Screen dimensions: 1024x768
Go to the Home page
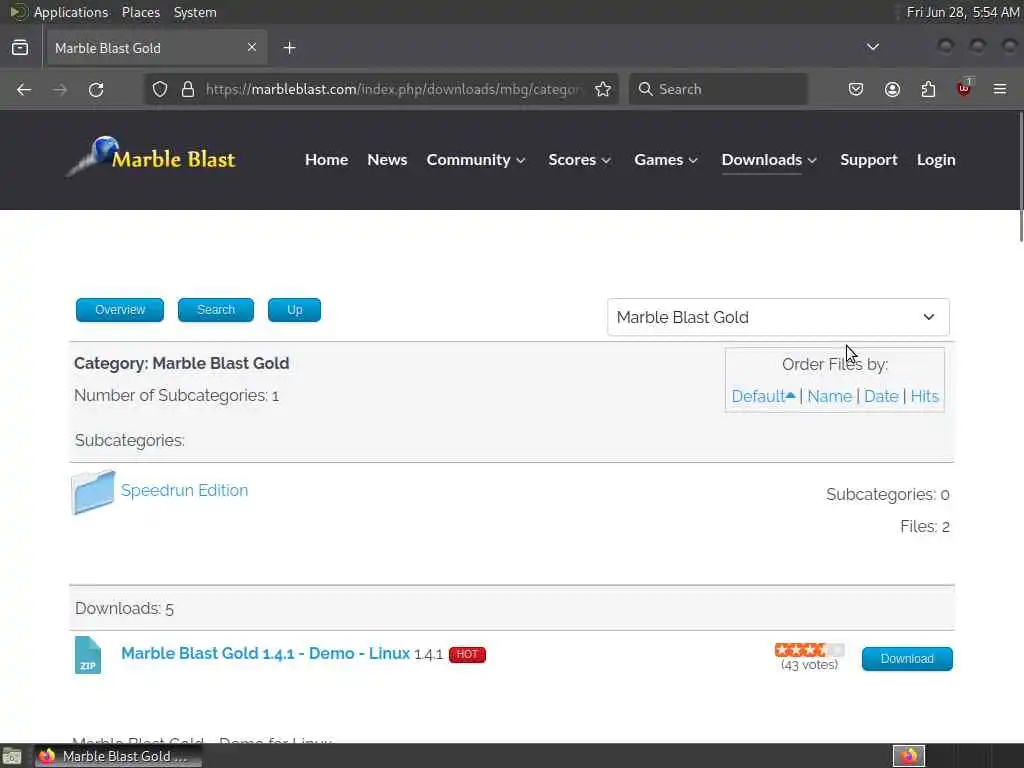coord(327,160)
